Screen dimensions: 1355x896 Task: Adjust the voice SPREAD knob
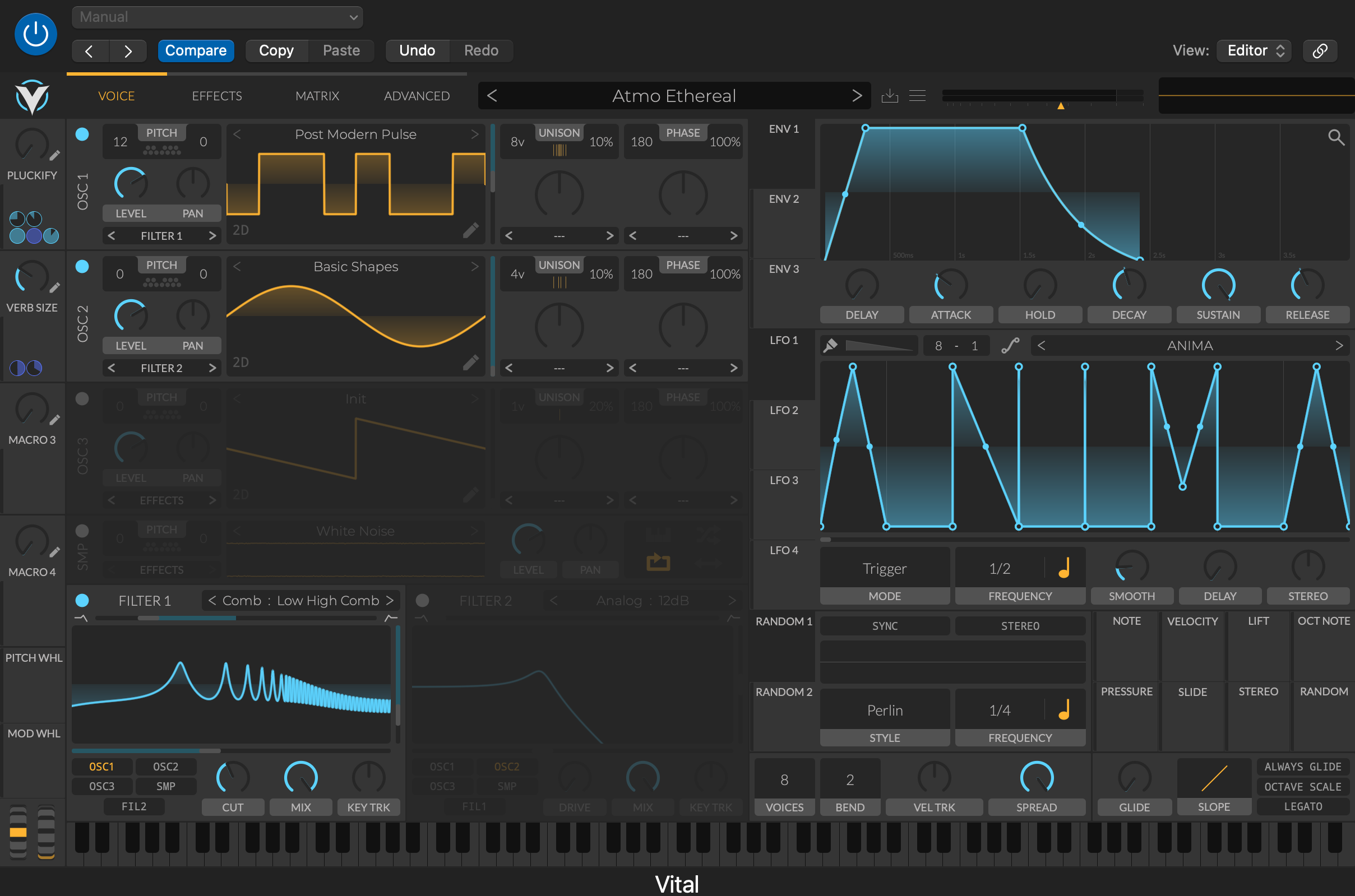(x=1037, y=778)
